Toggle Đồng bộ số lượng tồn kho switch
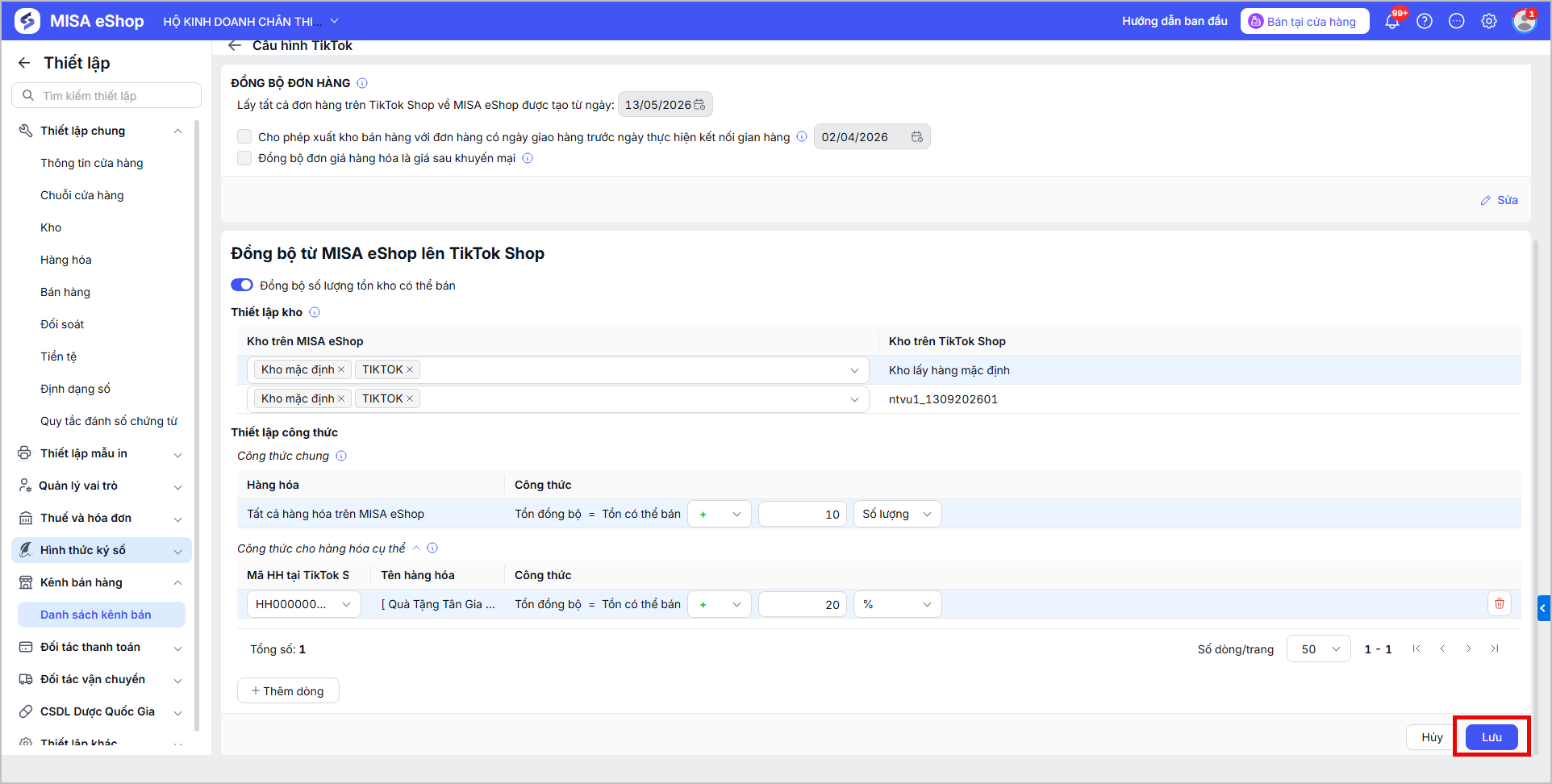Viewport: 1552px width, 784px height. [242, 285]
